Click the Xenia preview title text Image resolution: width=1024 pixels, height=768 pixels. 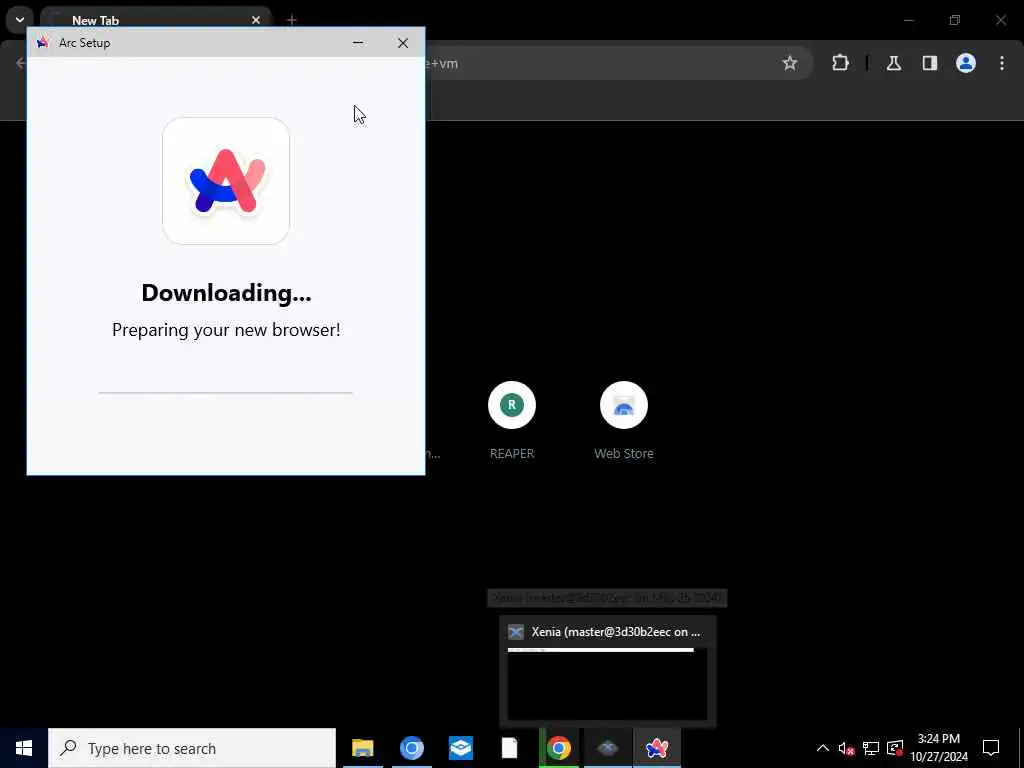(x=616, y=632)
